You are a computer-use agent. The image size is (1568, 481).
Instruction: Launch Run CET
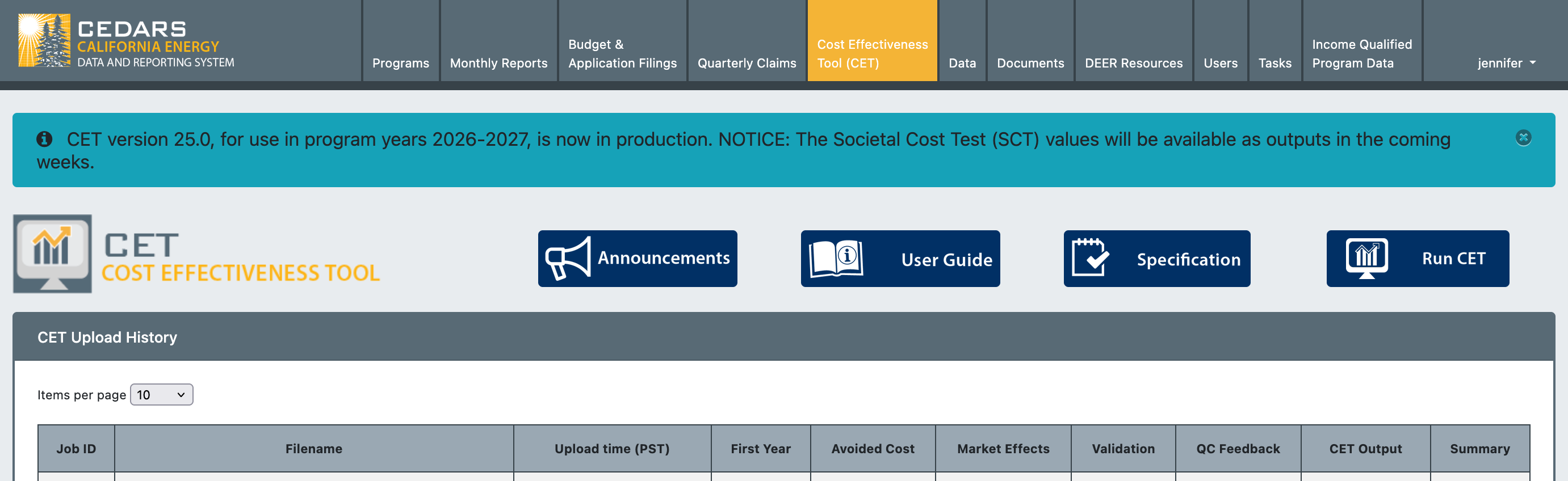[x=1418, y=259]
